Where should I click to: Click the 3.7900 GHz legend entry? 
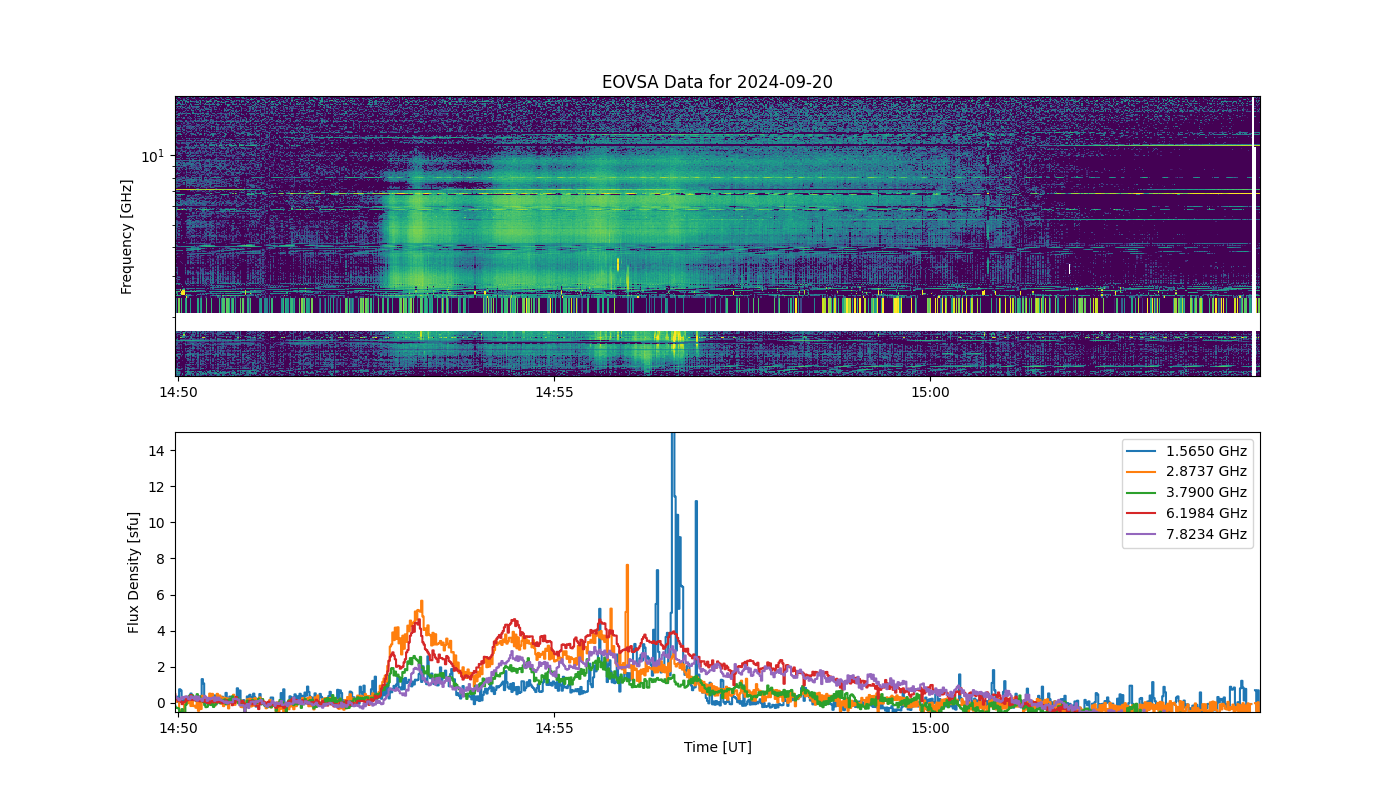coord(1188,493)
